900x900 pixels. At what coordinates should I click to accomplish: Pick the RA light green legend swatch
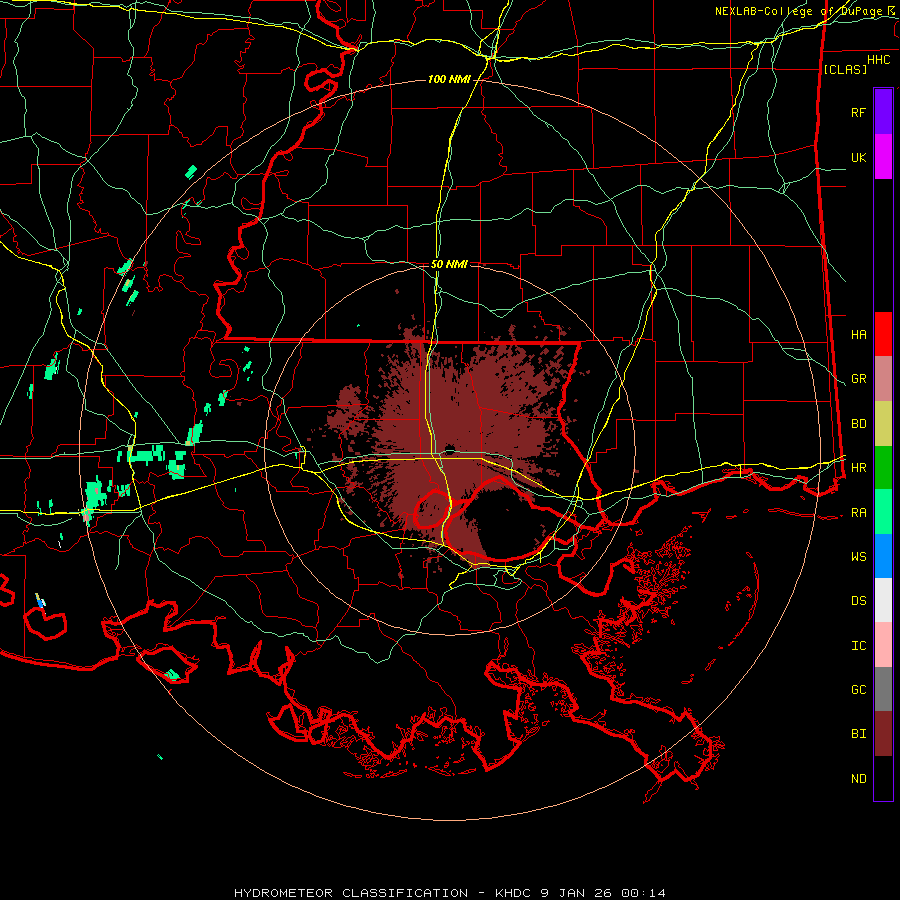point(883,512)
